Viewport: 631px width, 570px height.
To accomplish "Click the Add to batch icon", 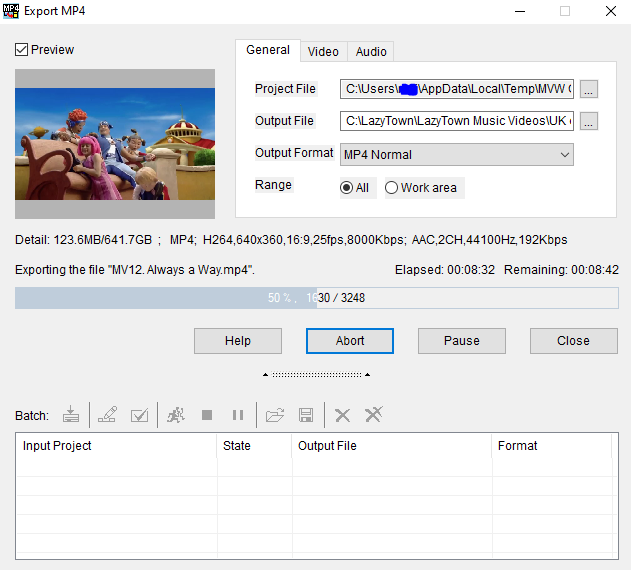I will pyautogui.click(x=71, y=415).
